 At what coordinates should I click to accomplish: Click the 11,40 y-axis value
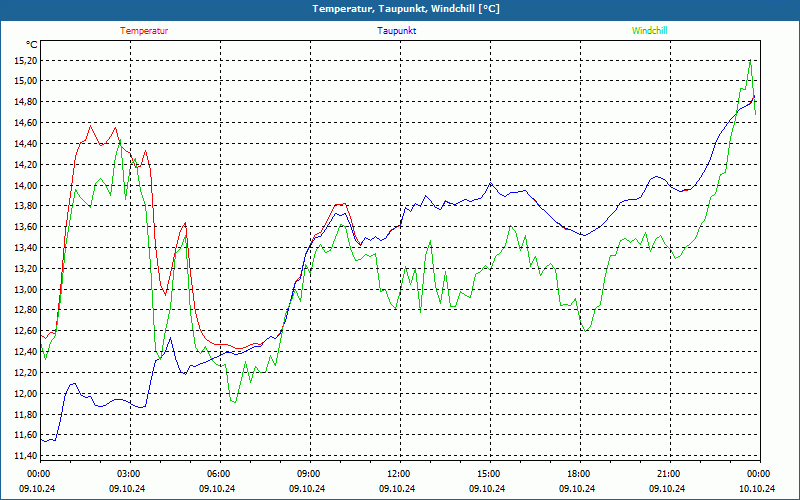(x=27, y=456)
